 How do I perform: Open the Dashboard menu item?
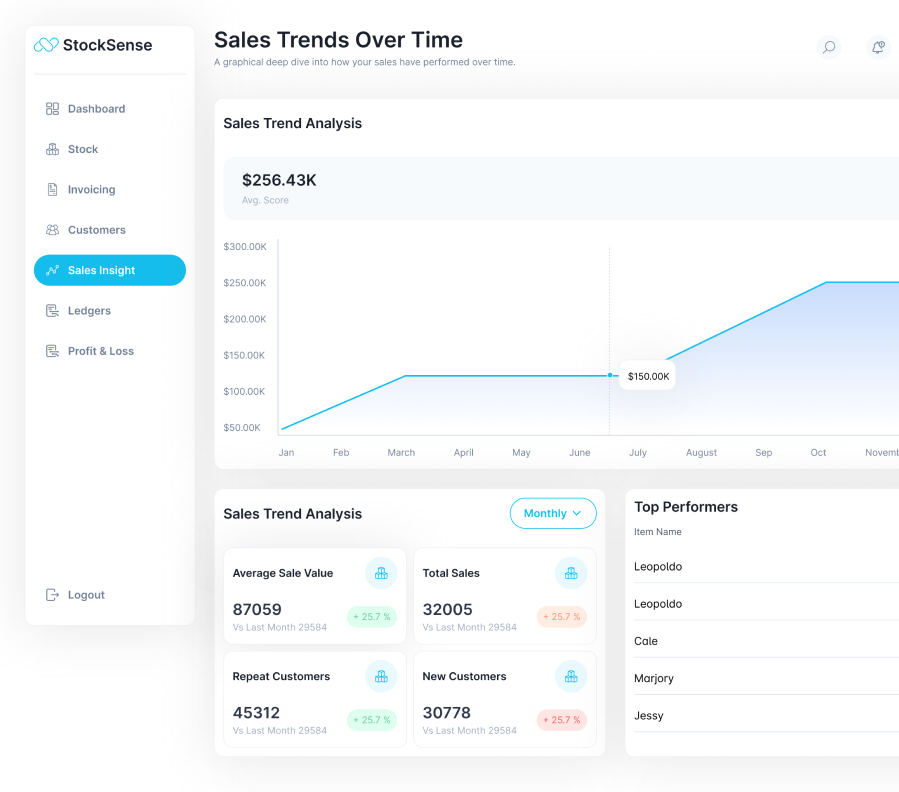pyautogui.click(x=110, y=109)
